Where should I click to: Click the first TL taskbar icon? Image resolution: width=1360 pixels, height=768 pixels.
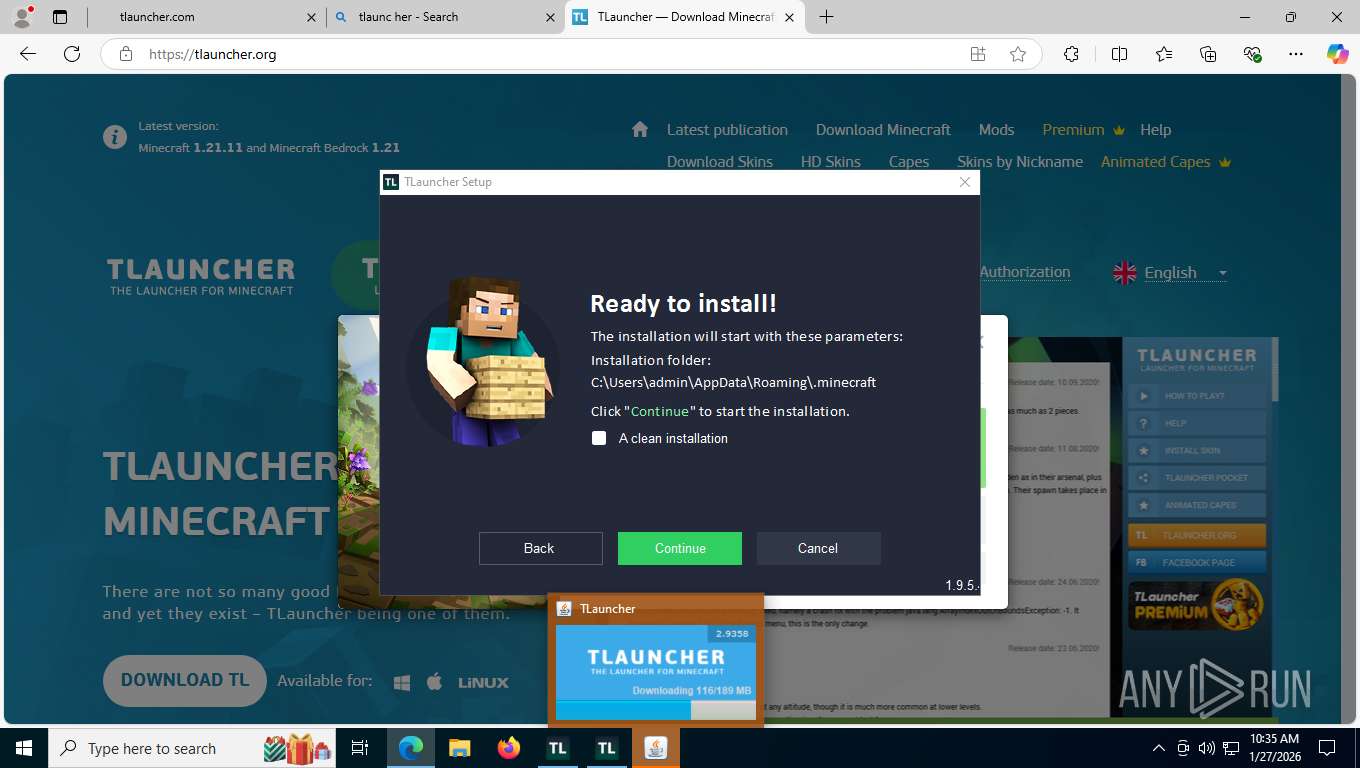pos(558,748)
